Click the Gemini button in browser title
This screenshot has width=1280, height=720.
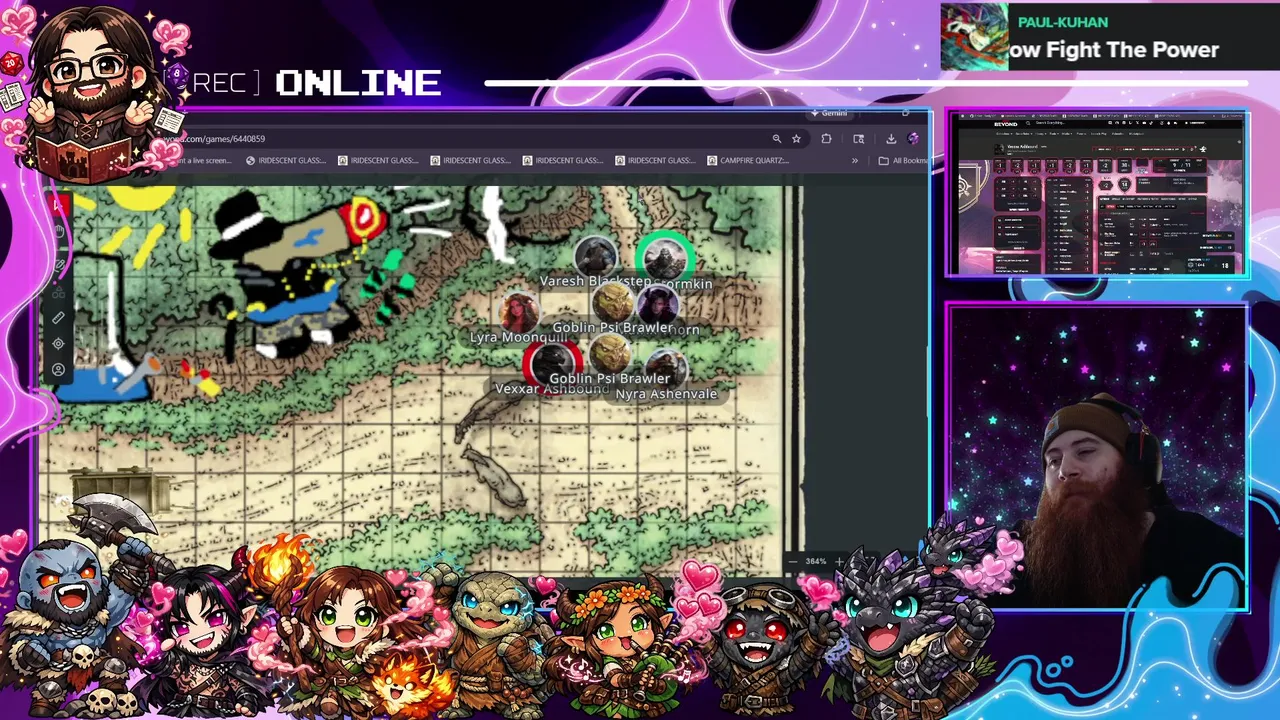pos(829,113)
